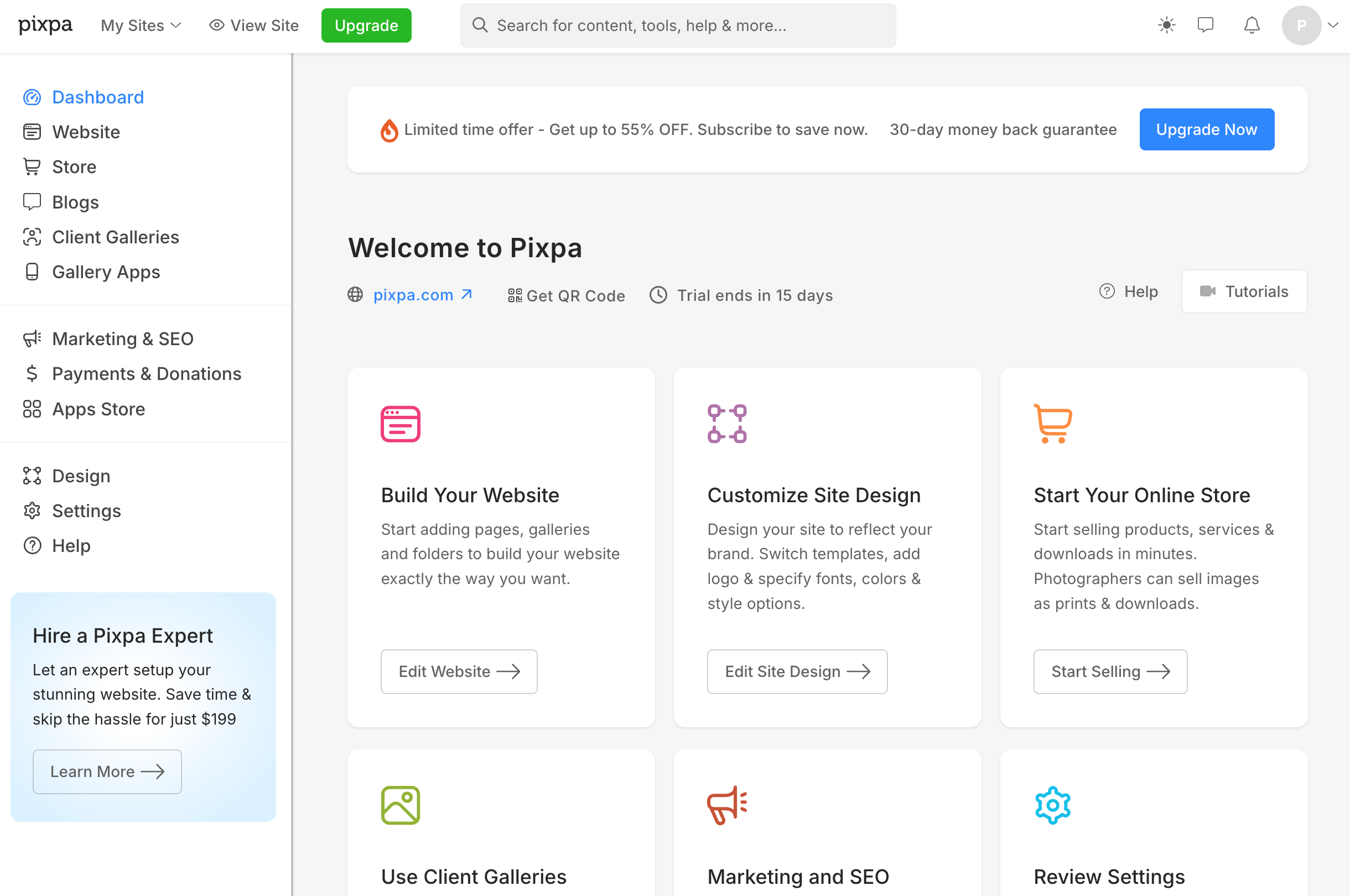The height and width of the screenshot is (896, 1350).
Task: Click the Marketing & SEO megaphone icon
Action: [32, 338]
